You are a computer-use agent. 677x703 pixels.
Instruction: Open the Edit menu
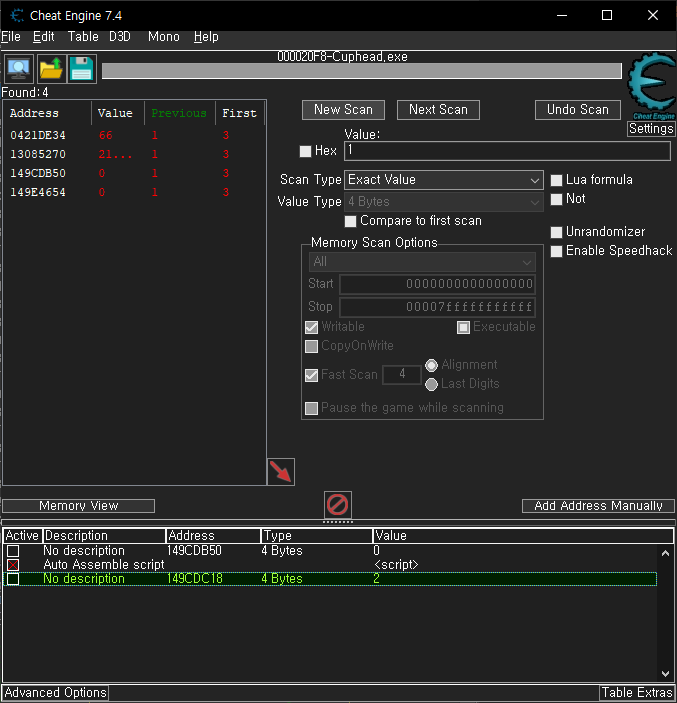click(x=43, y=37)
